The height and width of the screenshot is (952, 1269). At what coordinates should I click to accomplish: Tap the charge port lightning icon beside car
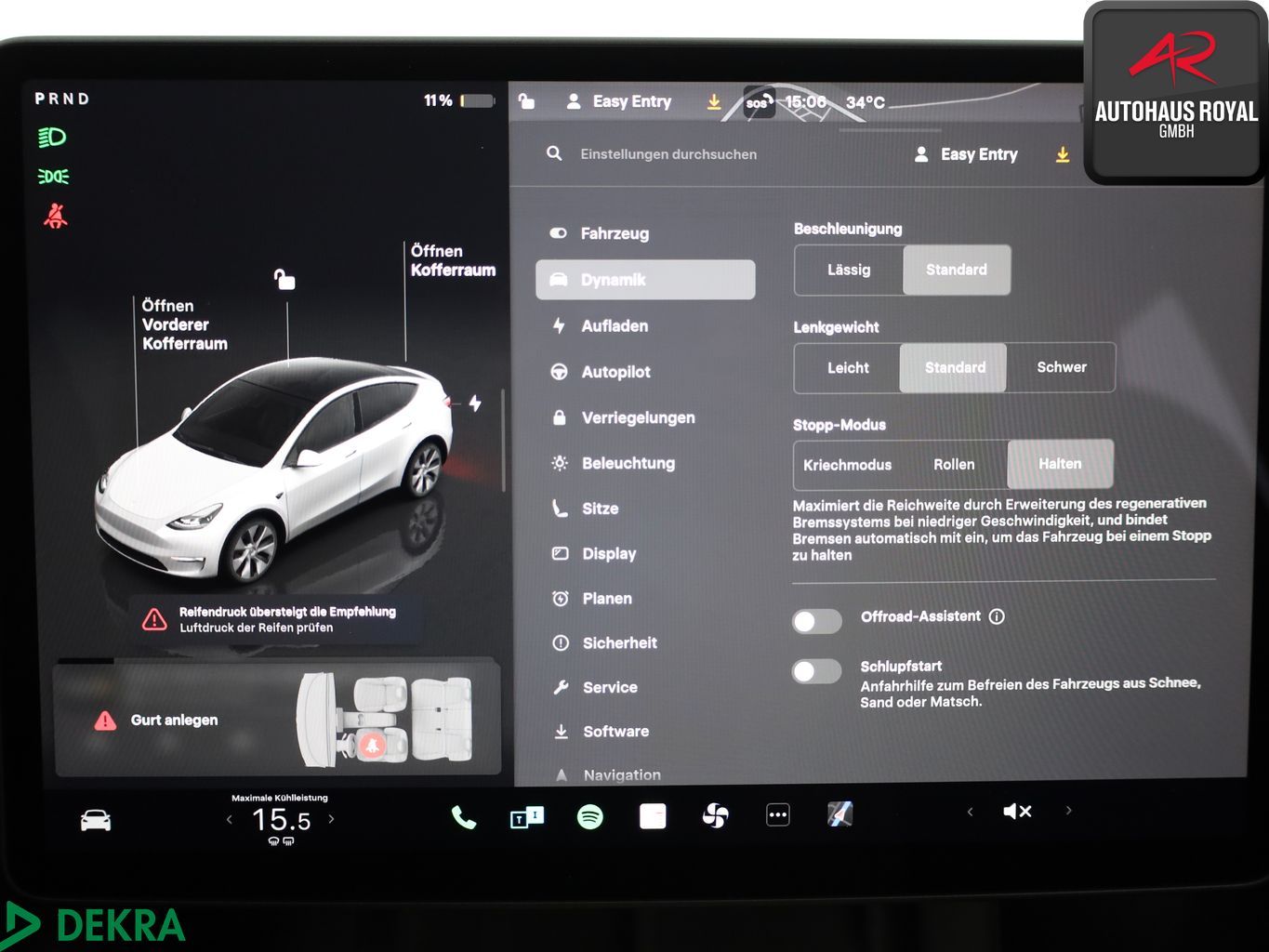(475, 403)
